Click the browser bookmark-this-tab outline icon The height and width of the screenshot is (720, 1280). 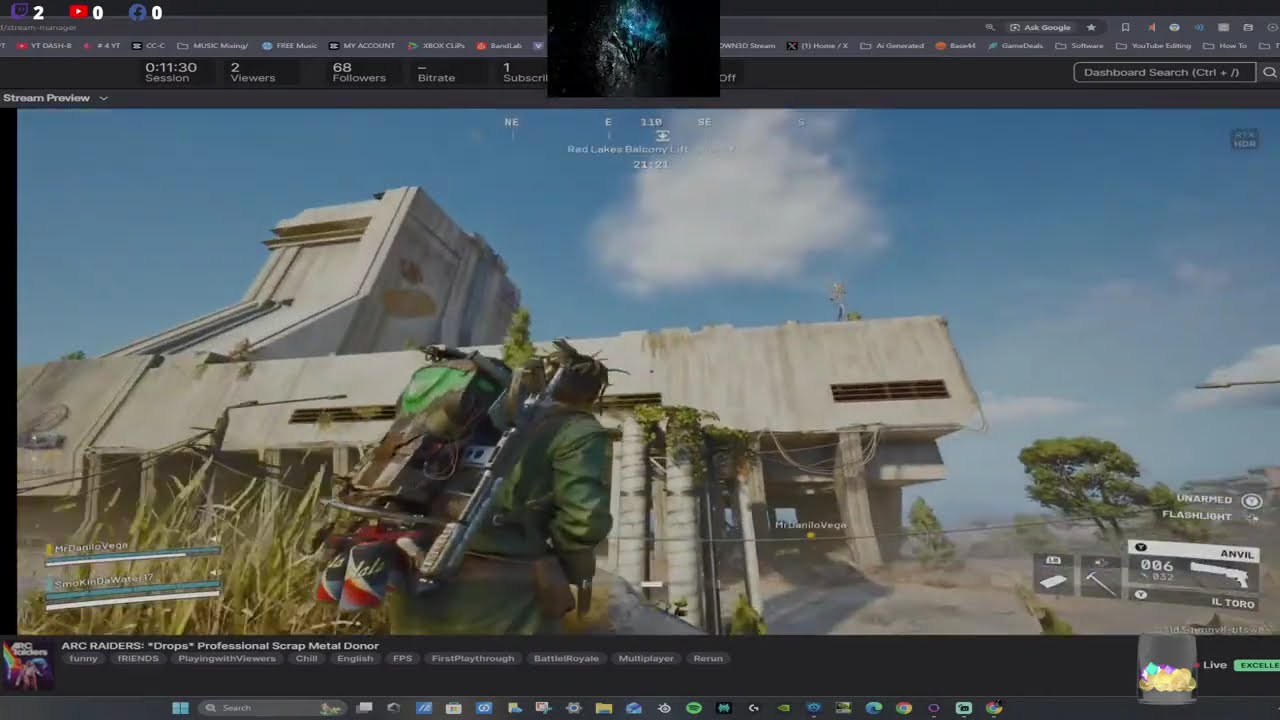point(1125,27)
